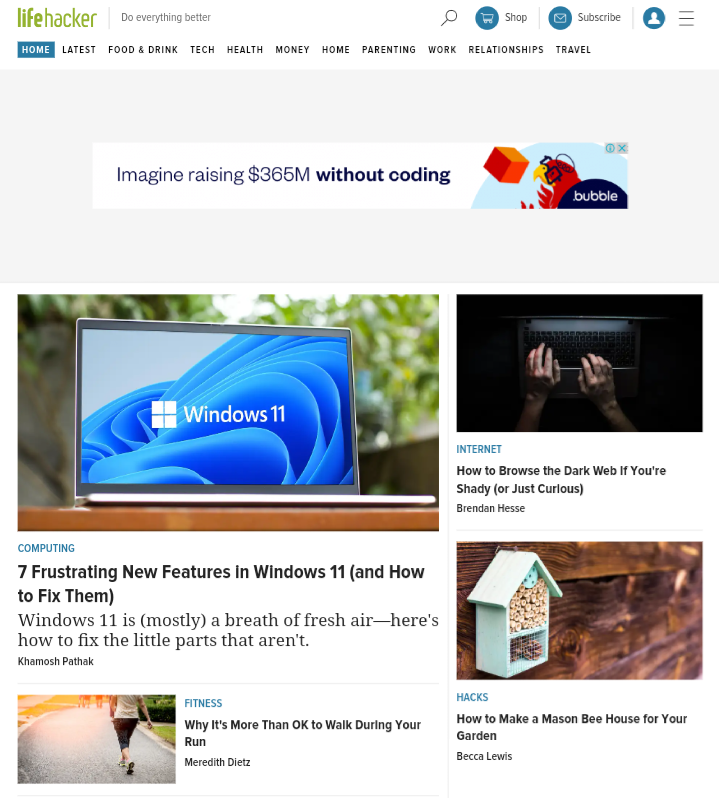
Task: Open the Food & Drink section
Action: point(143,50)
